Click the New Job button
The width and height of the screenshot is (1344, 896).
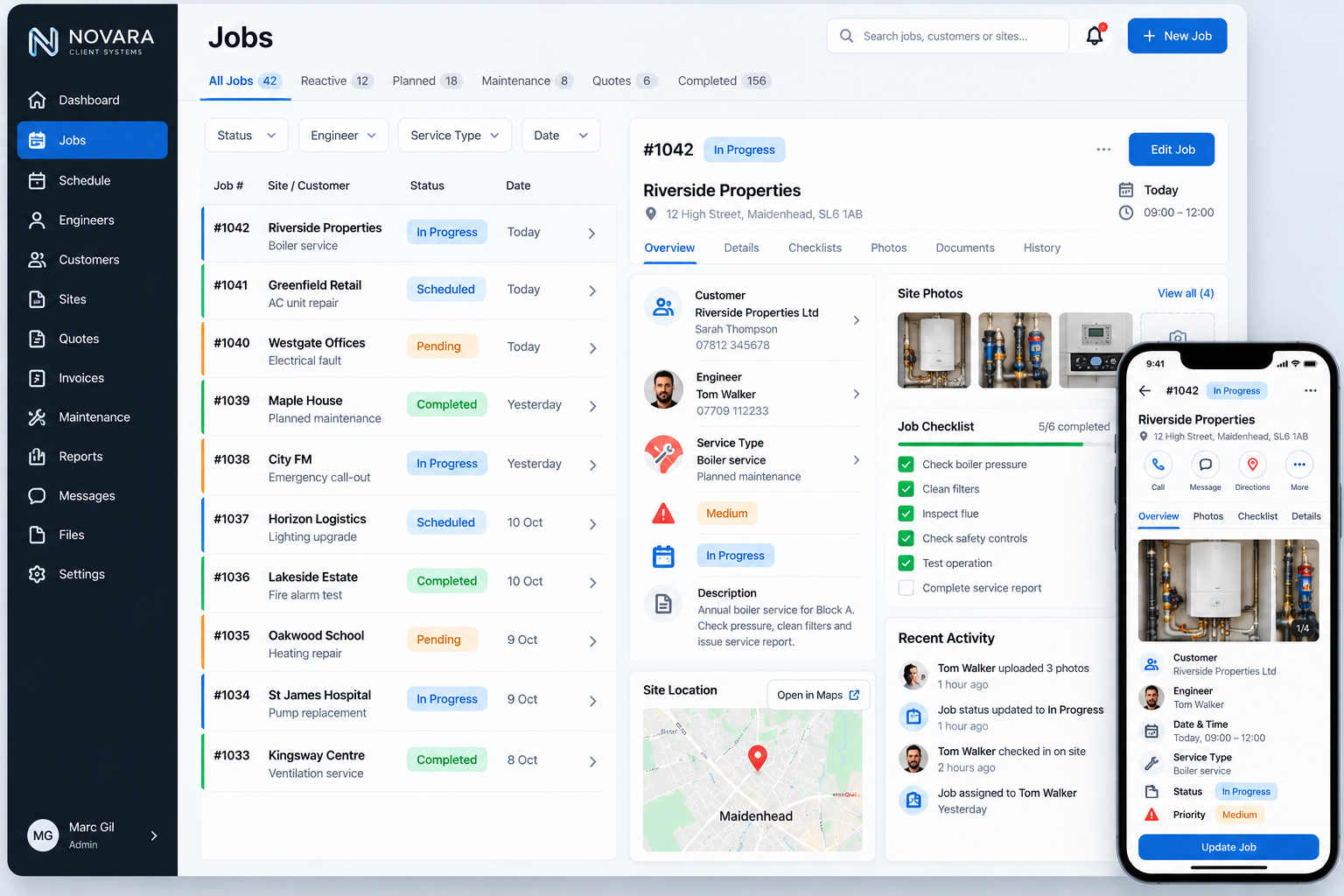pos(1177,36)
